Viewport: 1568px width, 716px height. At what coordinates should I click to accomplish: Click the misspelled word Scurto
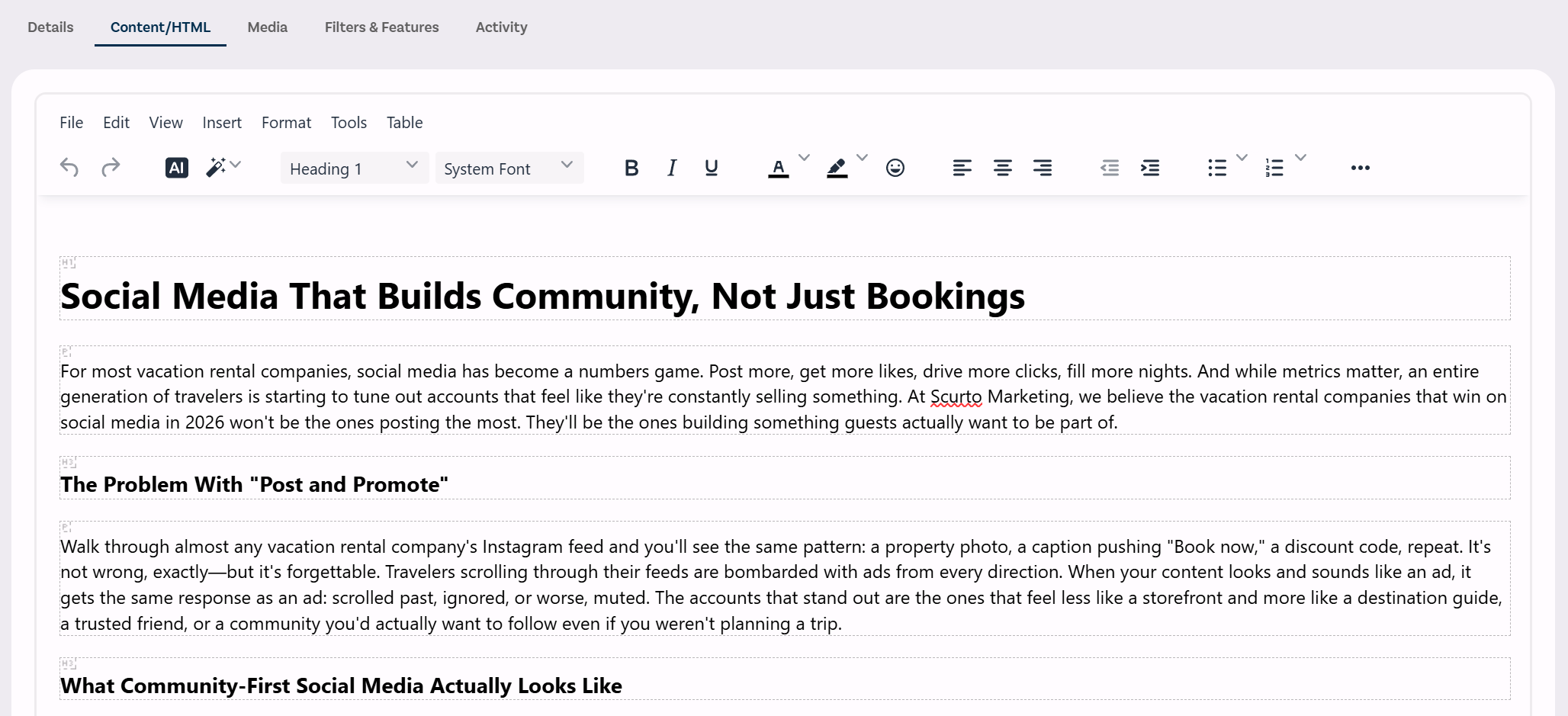956,397
